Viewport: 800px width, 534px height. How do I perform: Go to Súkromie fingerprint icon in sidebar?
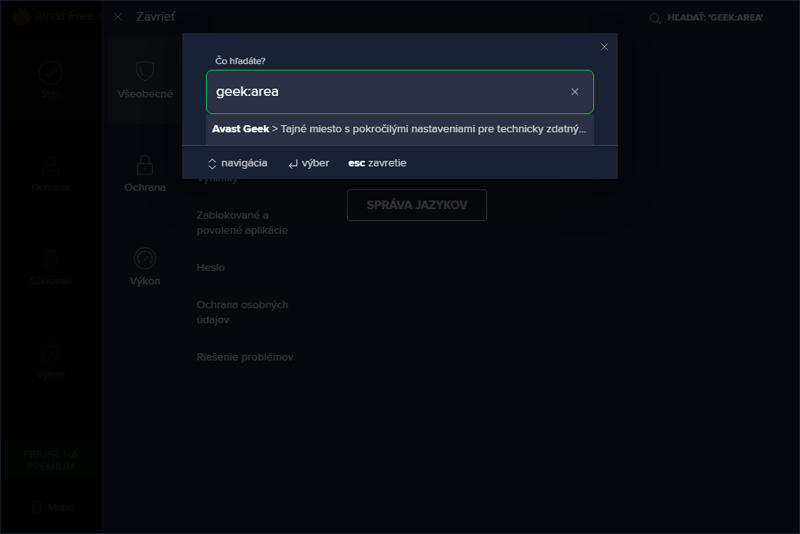(51, 260)
